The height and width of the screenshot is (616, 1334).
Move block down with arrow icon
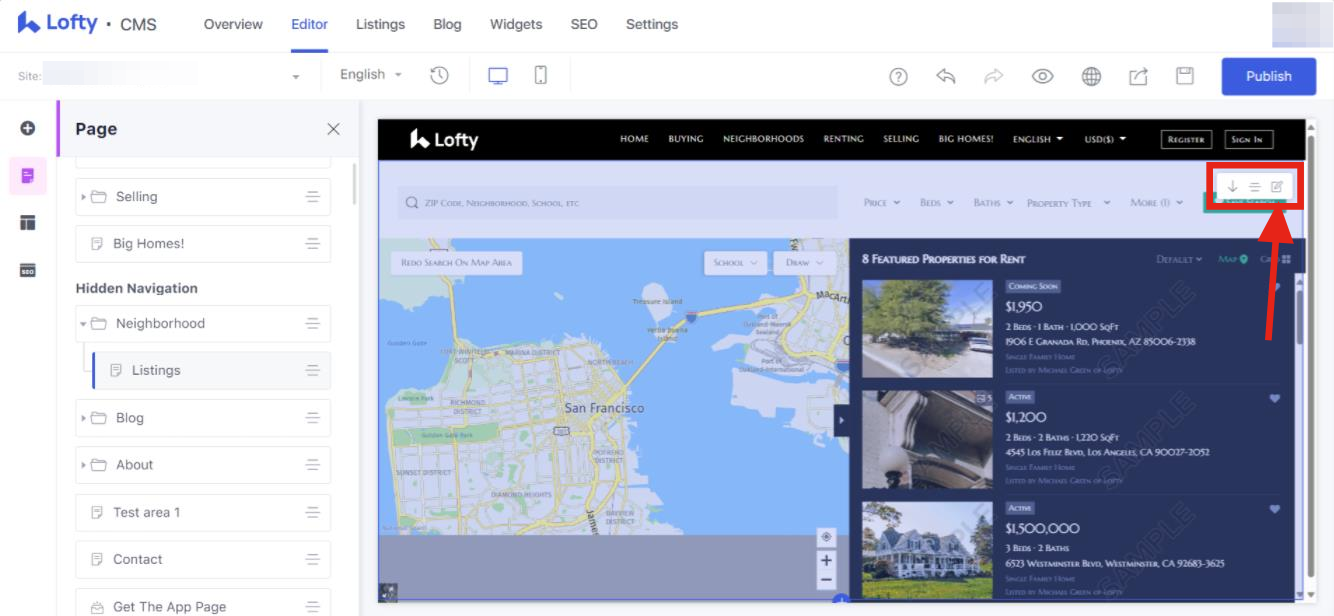(1232, 186)
